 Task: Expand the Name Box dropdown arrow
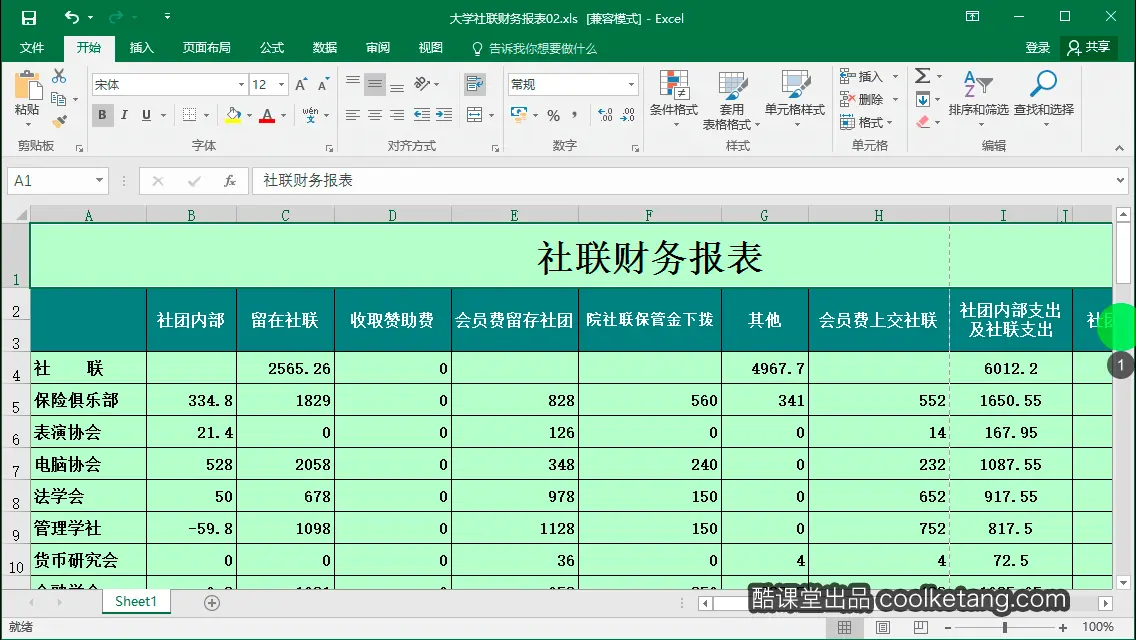(99, 180)
